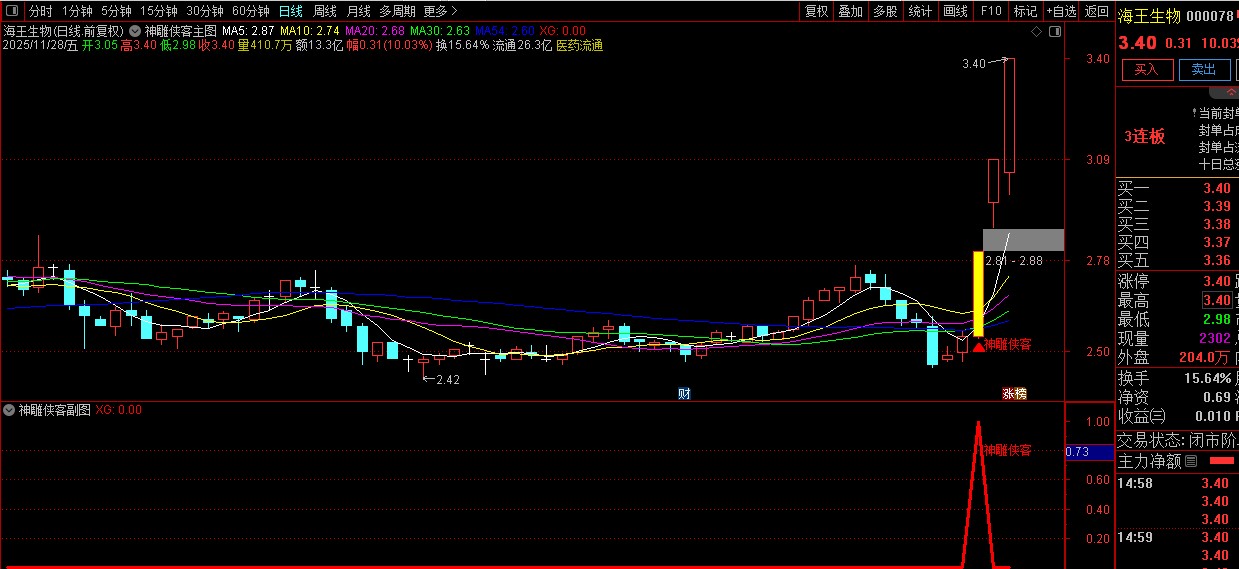Select the 1分钟 period tab

point(77,11)
